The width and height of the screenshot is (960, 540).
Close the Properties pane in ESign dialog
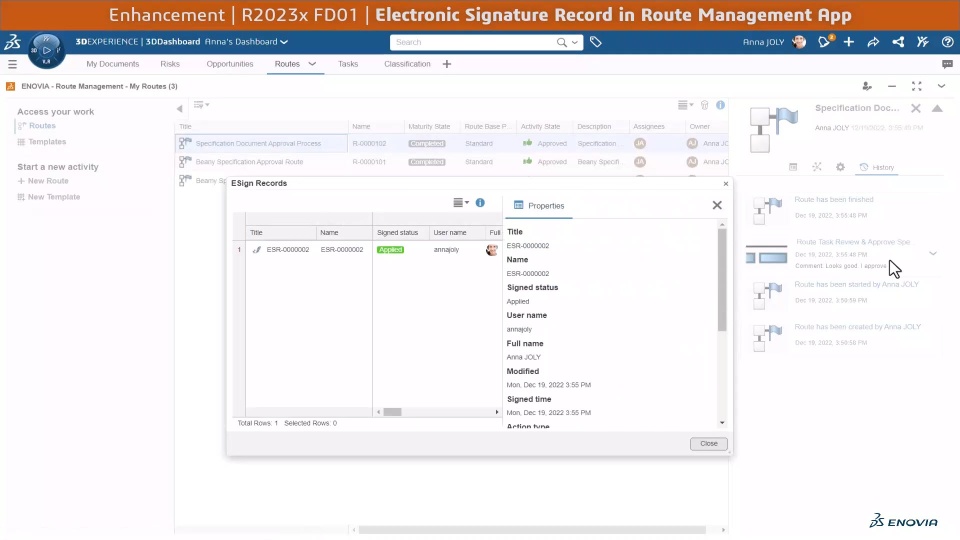tap(717, 205)
